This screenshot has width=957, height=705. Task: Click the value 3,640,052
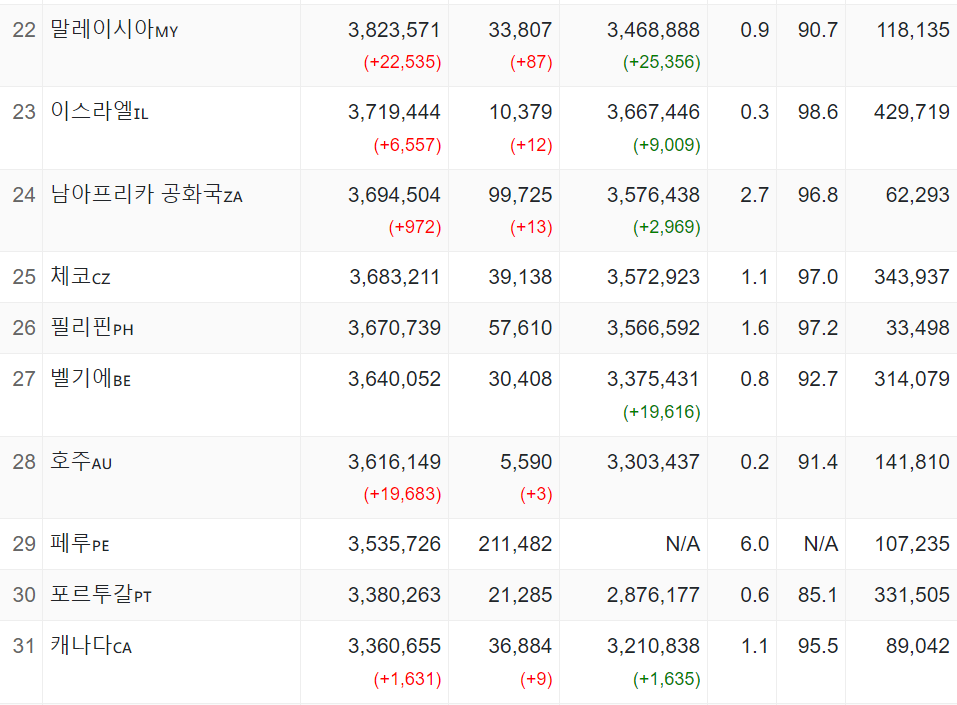tap(394, 380)
